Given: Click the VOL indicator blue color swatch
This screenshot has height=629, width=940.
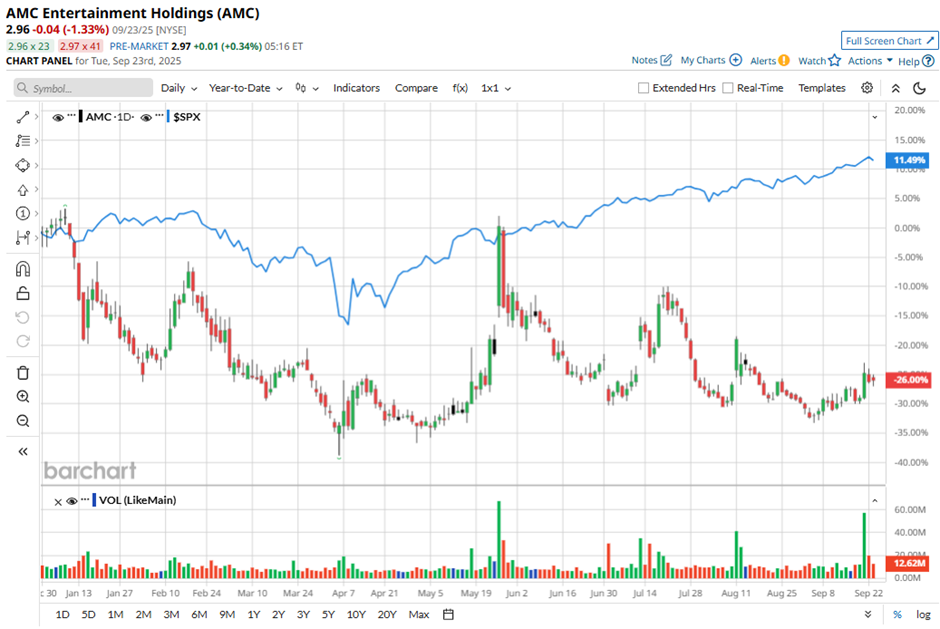Looking at the screenshot, I should pos(94,500).
